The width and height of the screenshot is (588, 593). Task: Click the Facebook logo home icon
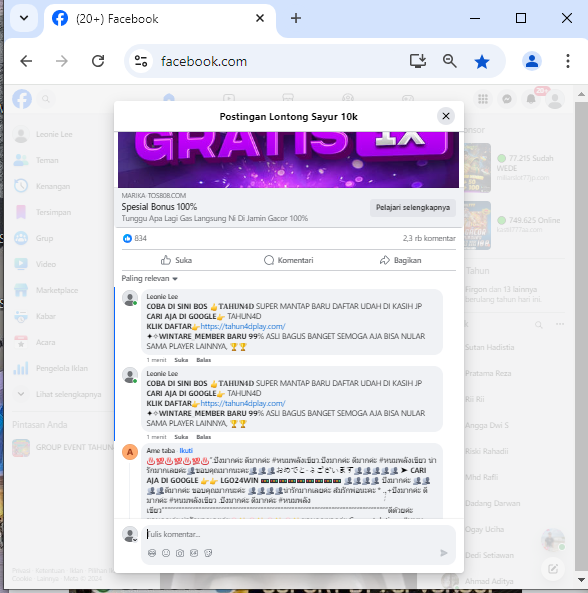[22, 99]
